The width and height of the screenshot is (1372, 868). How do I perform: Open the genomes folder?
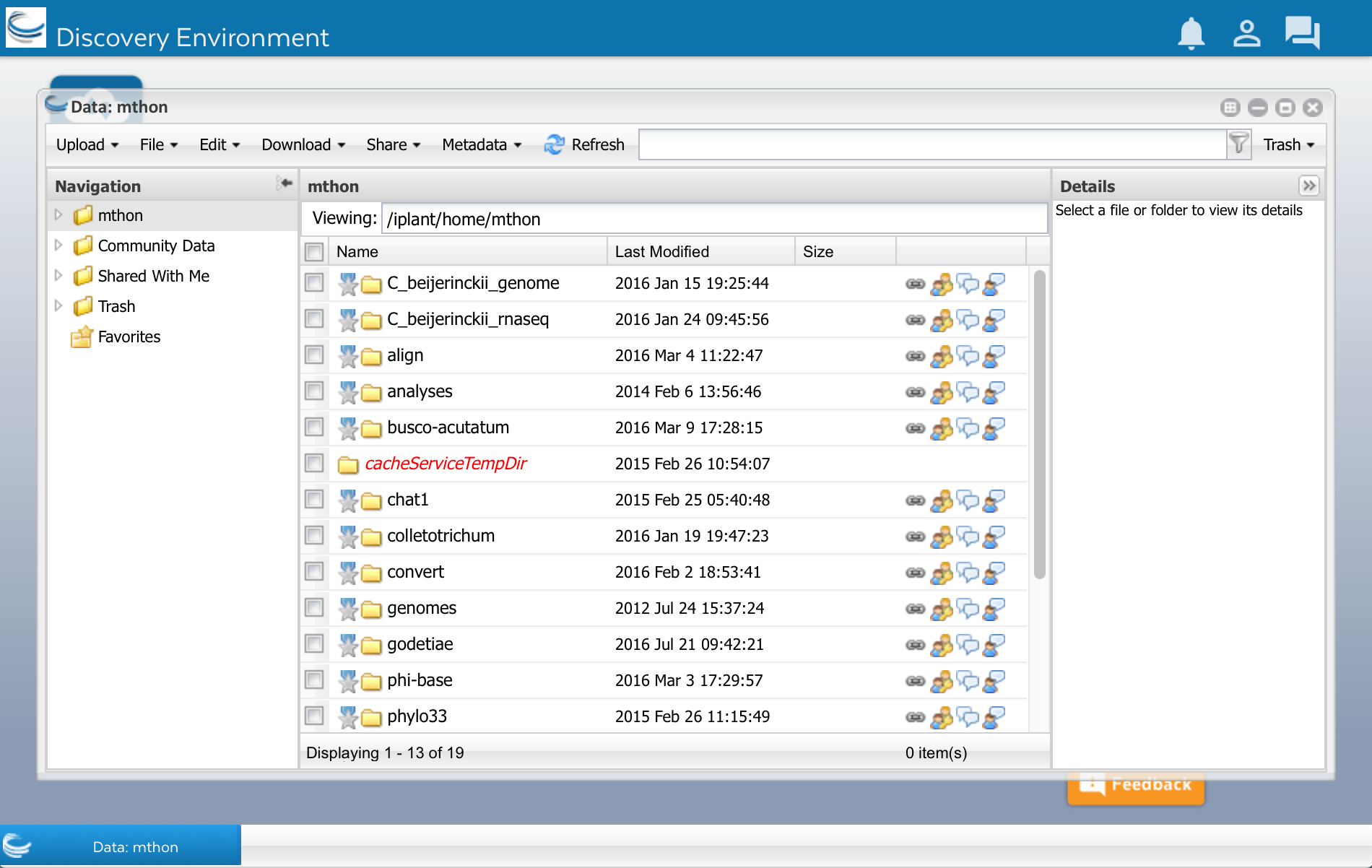coord(422,608)
